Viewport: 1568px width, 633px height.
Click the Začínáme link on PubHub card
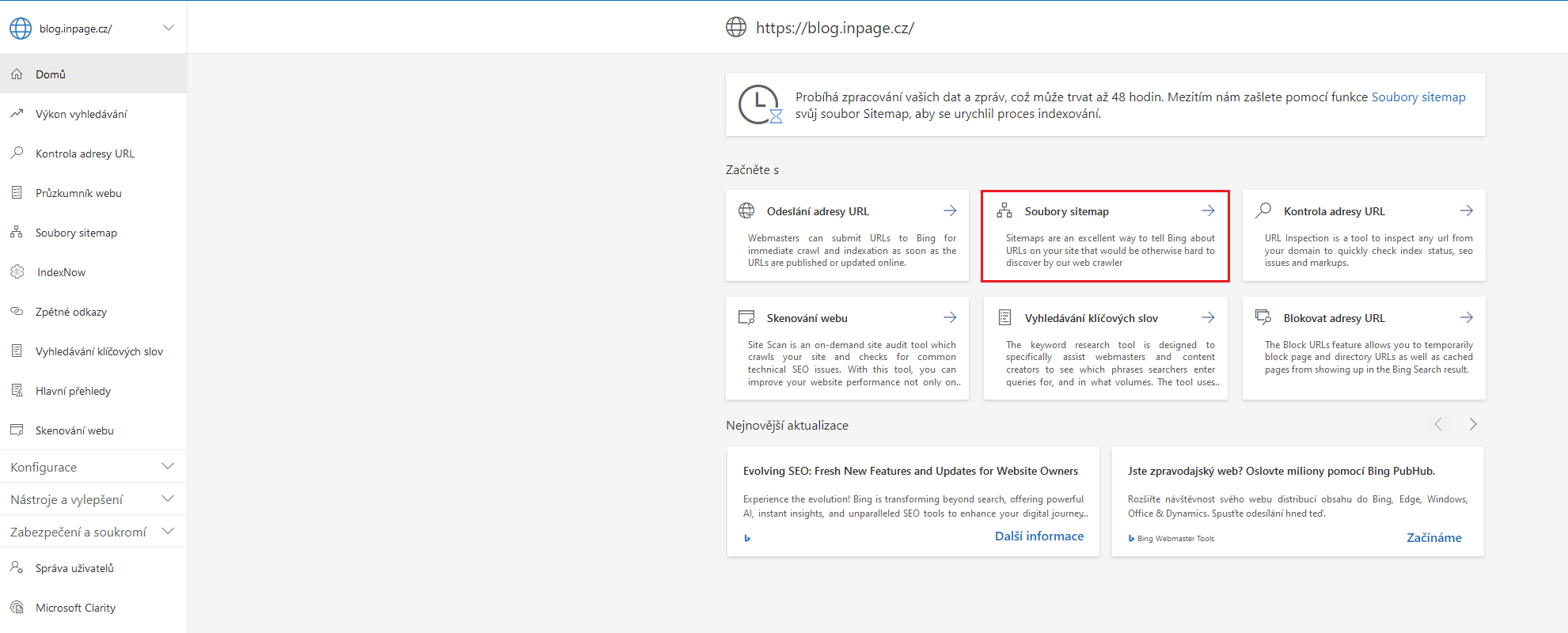(x=1433, y=538)
